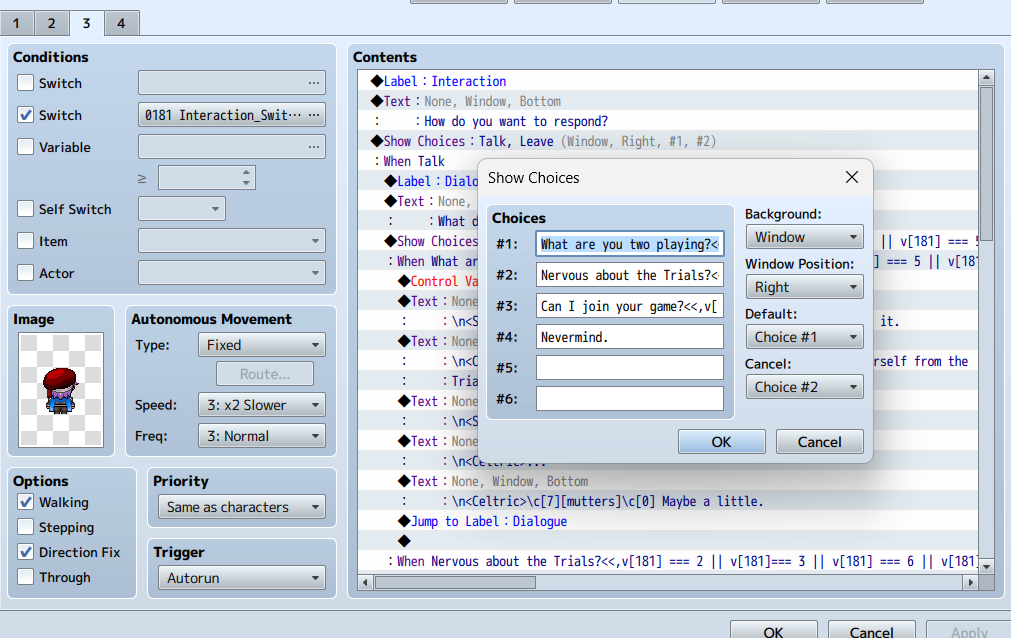The image size is (1011, 638).
Task: Open the Trigger dropdown set to Autorun
Action: point(241,578)
